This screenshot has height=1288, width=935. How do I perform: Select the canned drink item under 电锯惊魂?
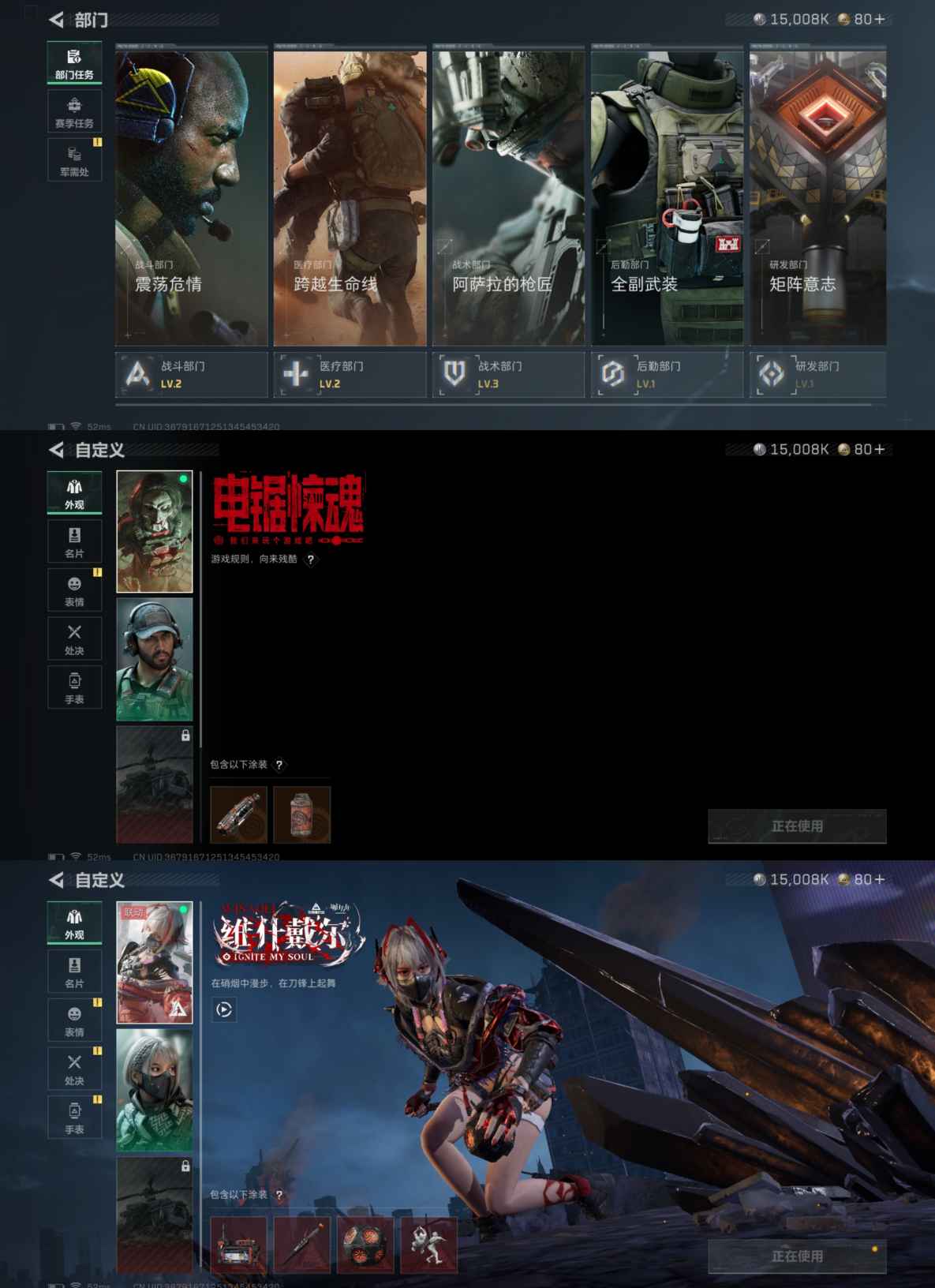click(x=302, y=814)
